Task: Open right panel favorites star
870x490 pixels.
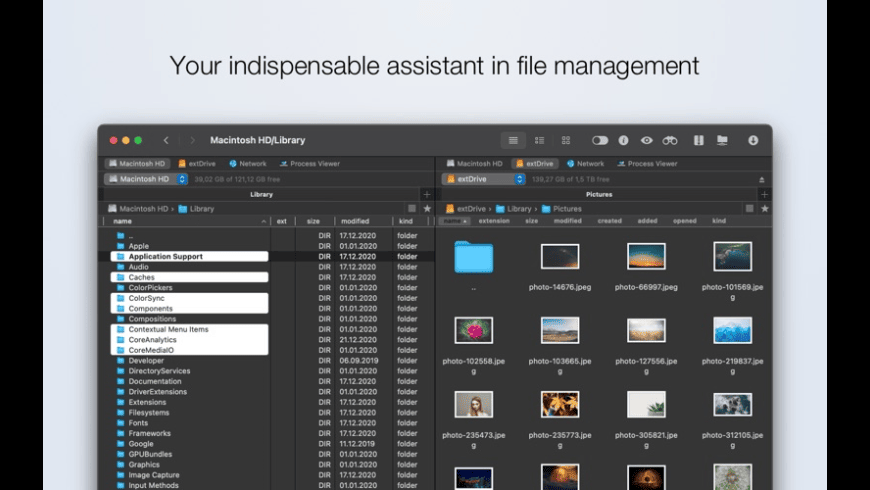Action: 765,209
